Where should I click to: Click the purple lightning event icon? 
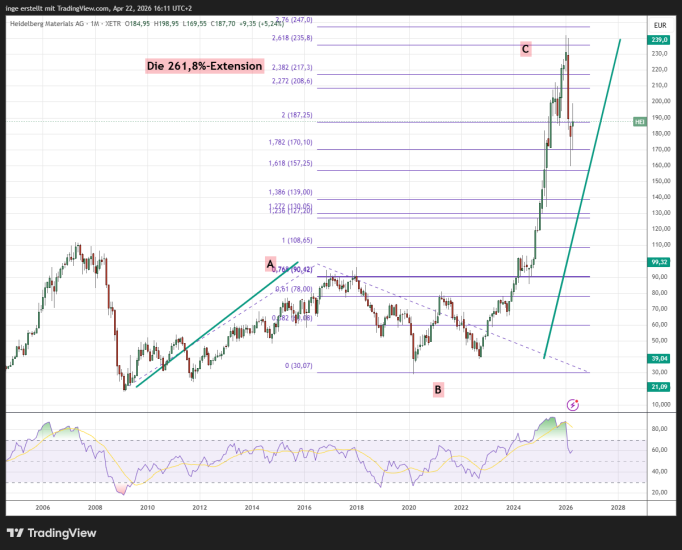(572, 404)
